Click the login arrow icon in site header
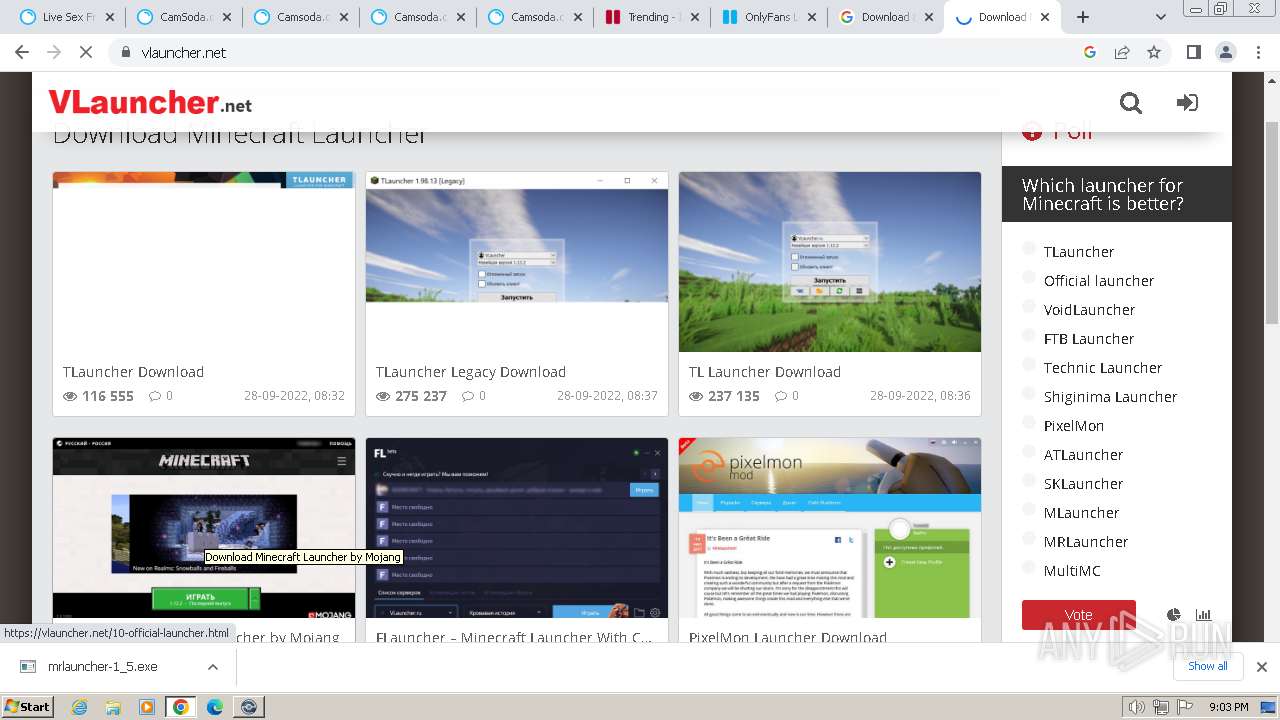The image size is (1280, 720). (1187, 103)
